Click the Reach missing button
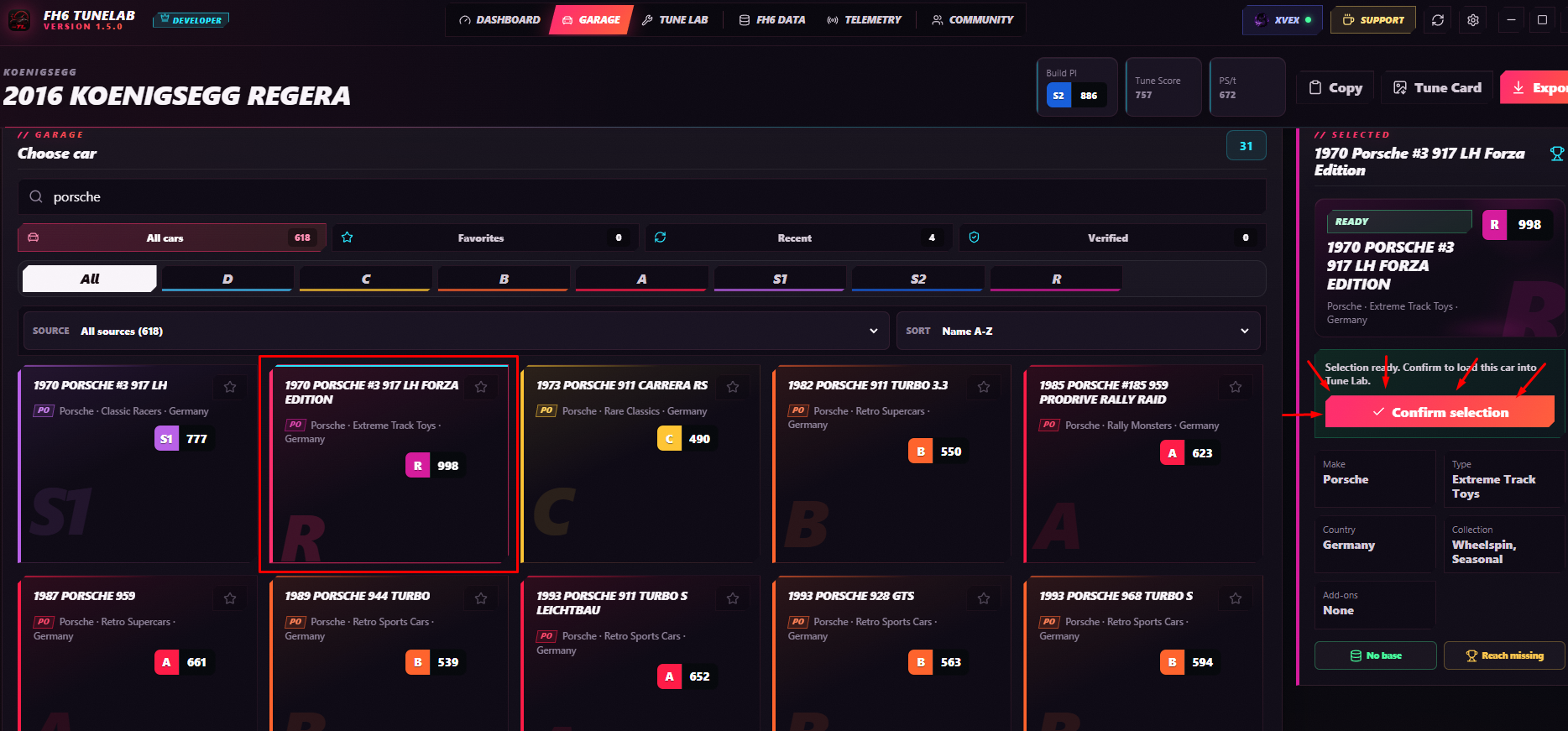This screenshot has height=731, width=1568. (1504, 655)
